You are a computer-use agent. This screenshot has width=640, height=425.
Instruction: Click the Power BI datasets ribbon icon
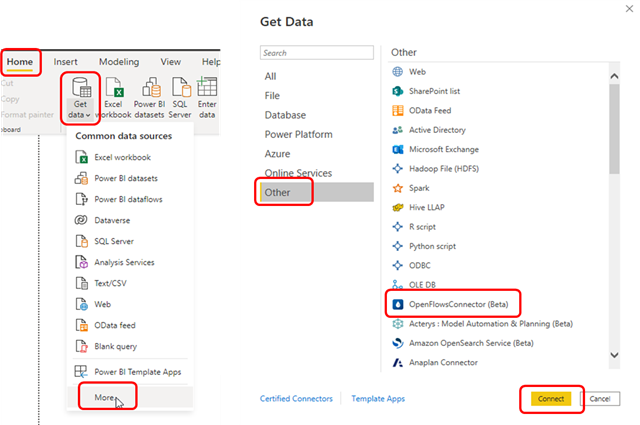[x=149, y=90]
